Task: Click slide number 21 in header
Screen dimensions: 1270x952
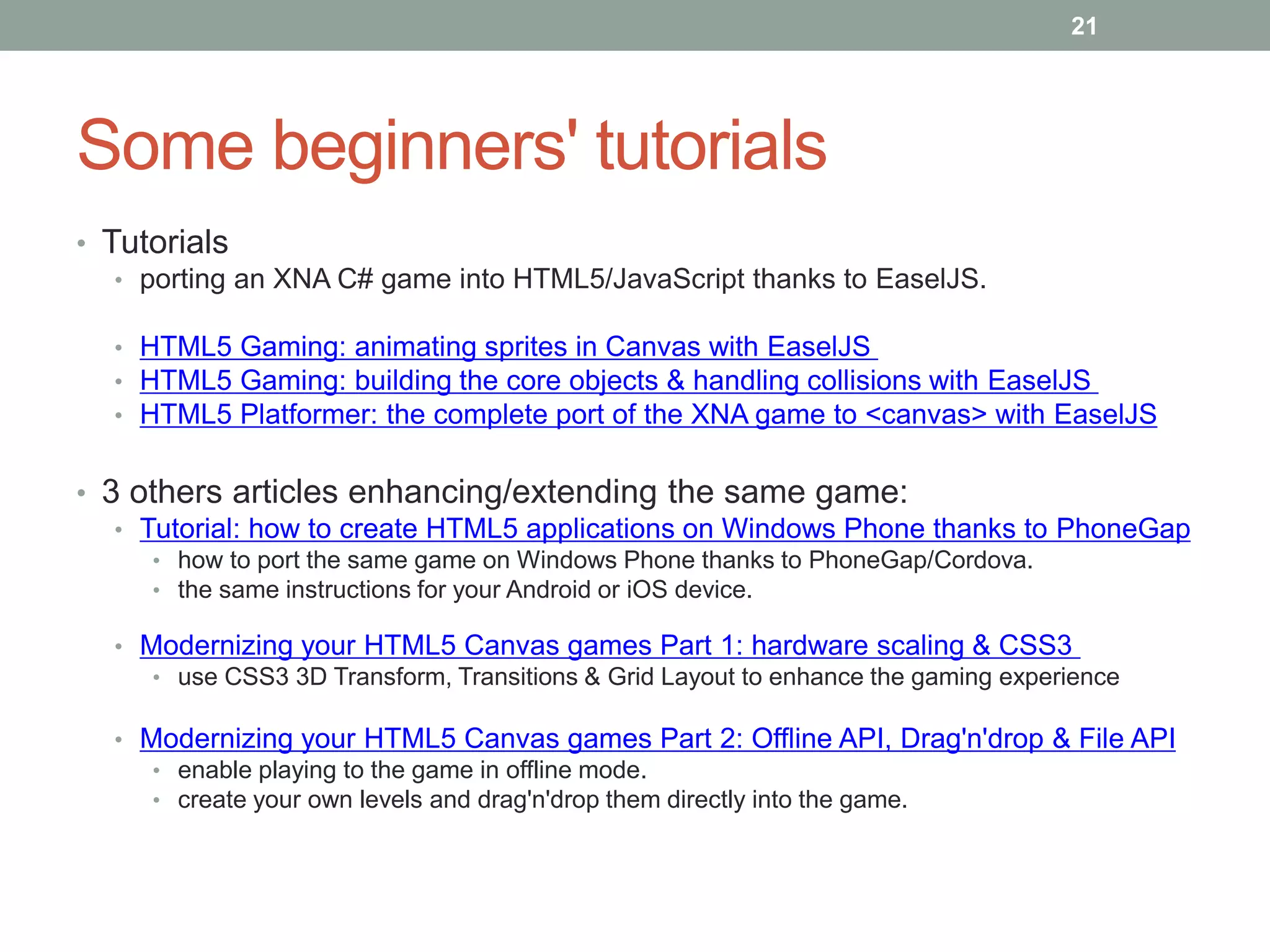Action: [1083, 26]
